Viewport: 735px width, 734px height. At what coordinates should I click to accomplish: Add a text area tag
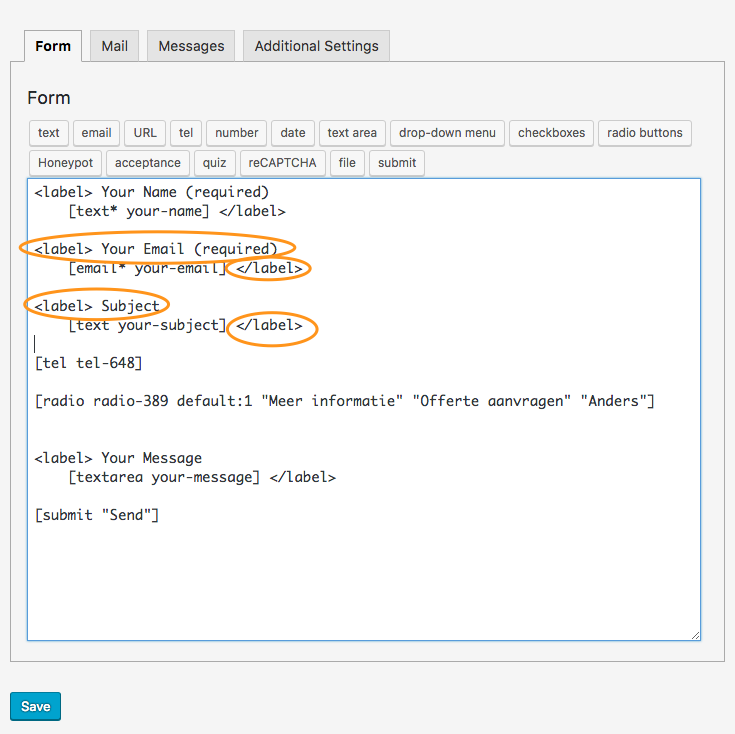point(352,133)
